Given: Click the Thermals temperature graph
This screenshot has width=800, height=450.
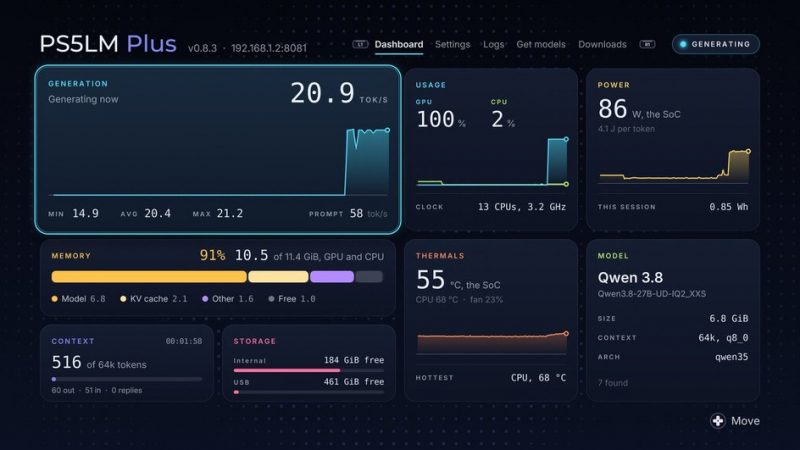Looking at the screenshot, I should (x=492, y=343).
